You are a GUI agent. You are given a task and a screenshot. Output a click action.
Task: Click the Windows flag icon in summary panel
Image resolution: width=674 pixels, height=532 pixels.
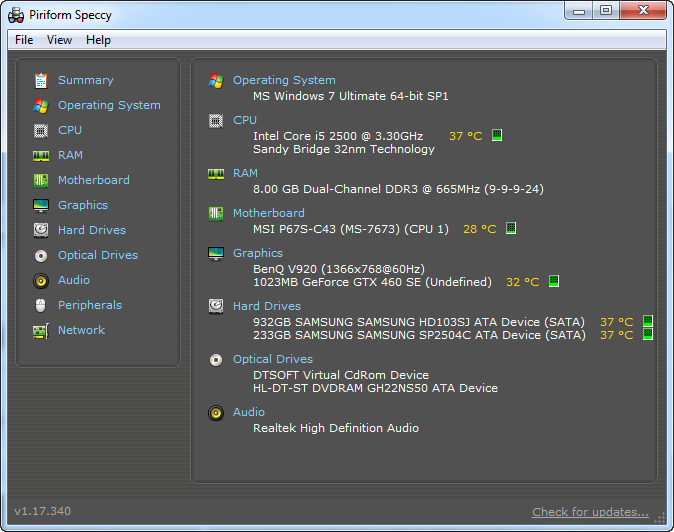click(216, 80)
